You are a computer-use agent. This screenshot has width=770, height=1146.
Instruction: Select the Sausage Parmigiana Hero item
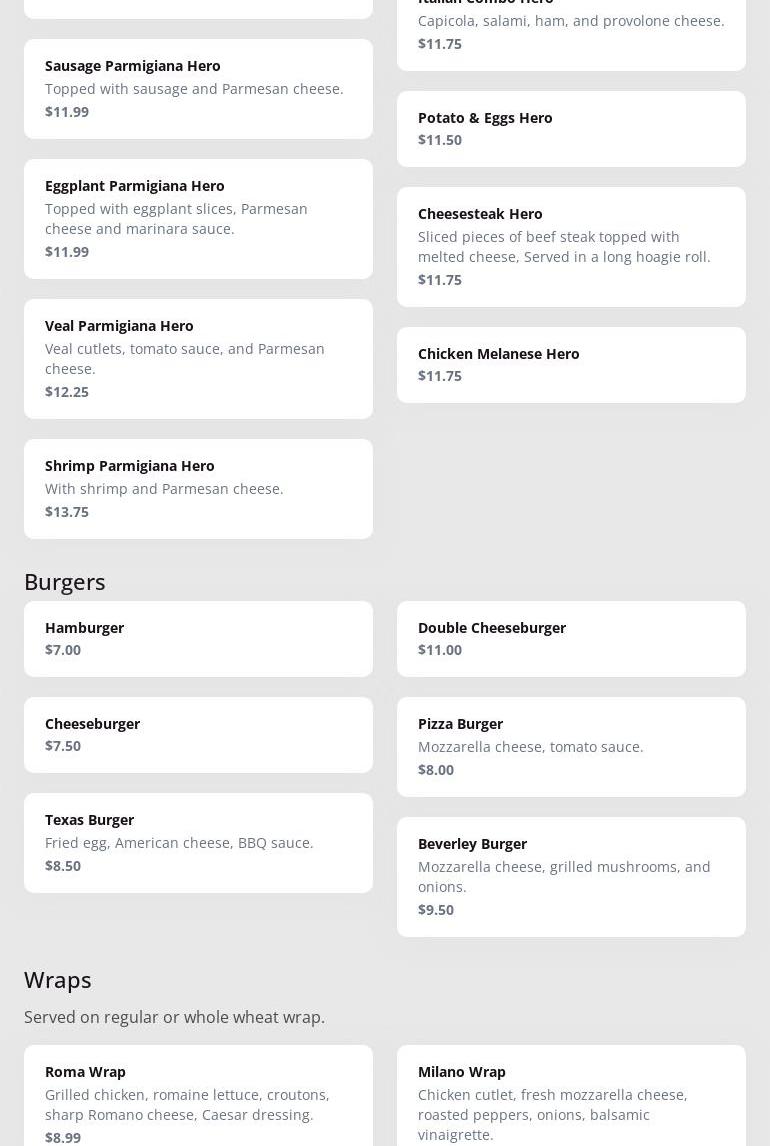pyautogui.click(x=198, y=88)
